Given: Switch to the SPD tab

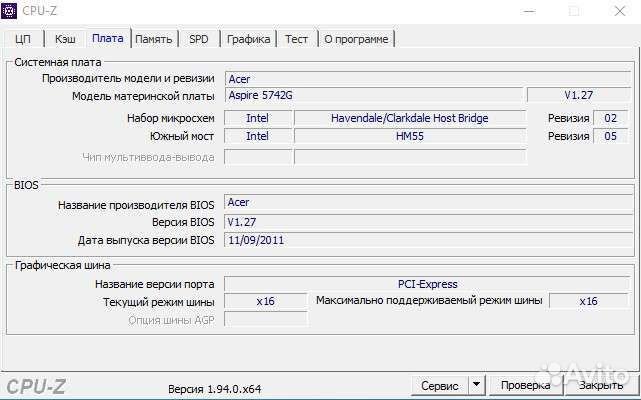Looking at the screenshot, I should tap(199, 39).
